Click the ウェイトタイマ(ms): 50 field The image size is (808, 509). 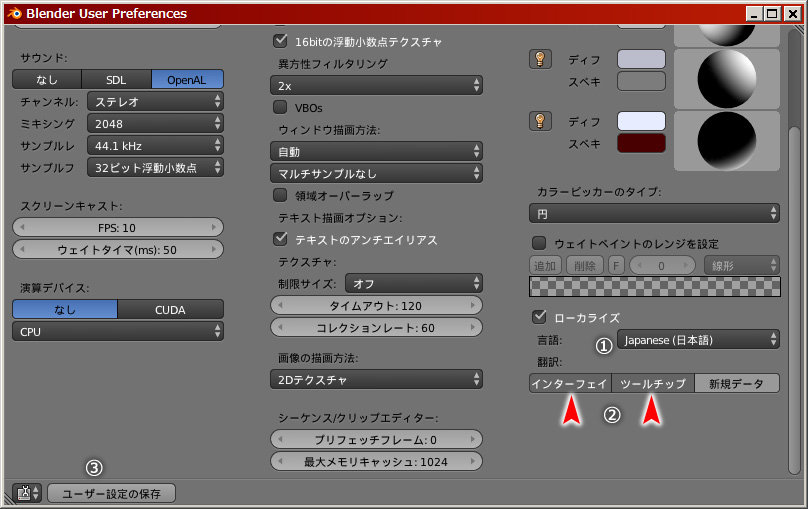point(118,249)
